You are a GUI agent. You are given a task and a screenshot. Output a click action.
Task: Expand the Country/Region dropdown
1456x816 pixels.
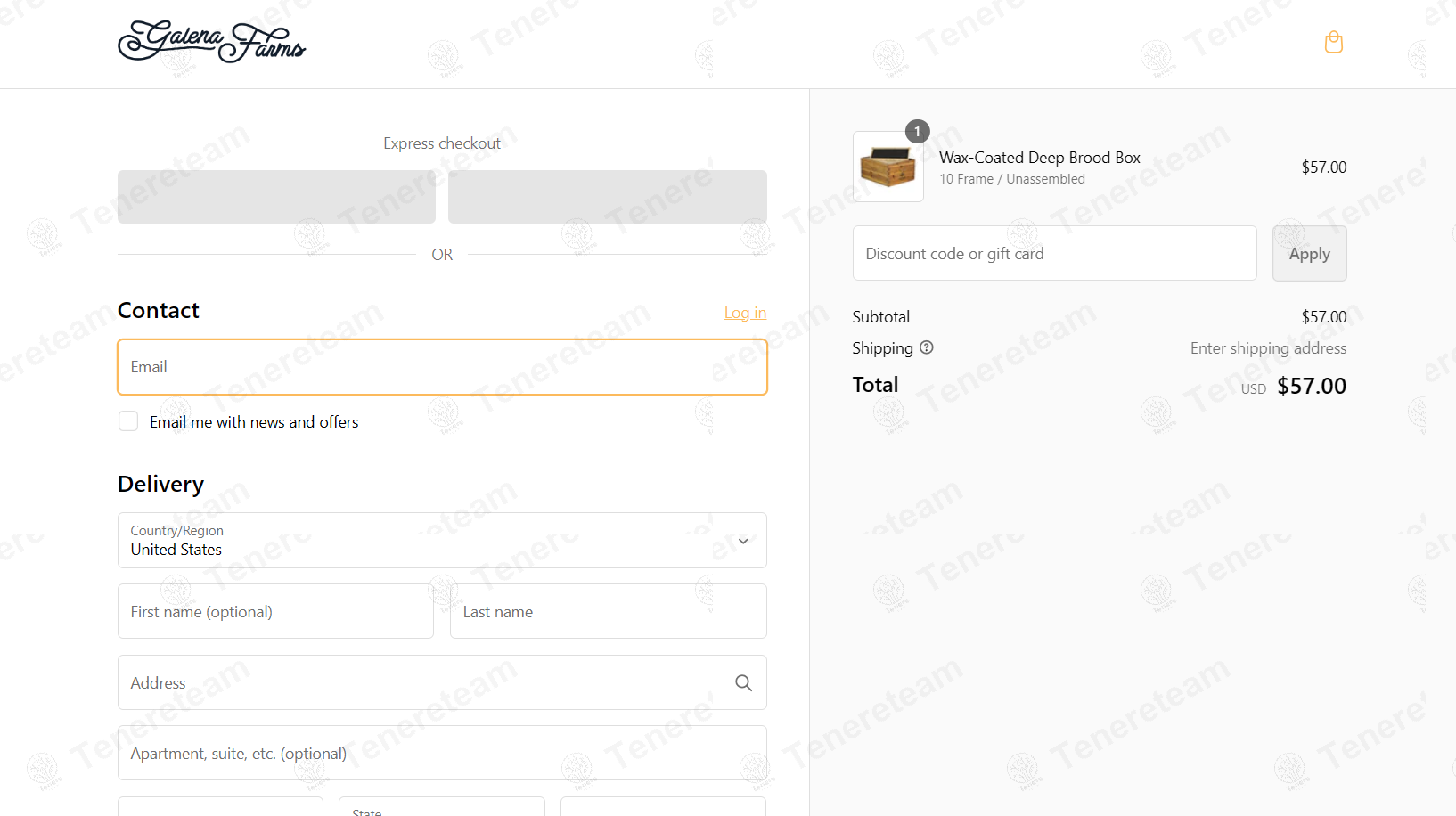[442, 540]
